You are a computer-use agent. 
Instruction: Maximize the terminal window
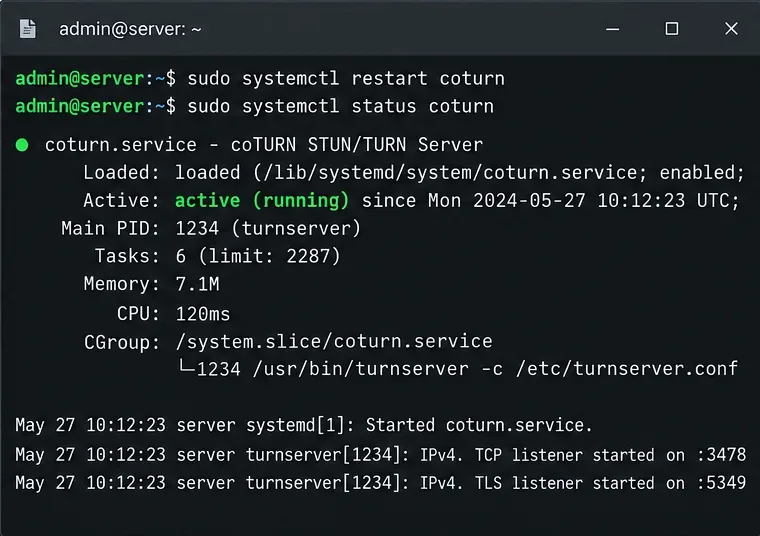pyautogui.click(x=672, y=29)
